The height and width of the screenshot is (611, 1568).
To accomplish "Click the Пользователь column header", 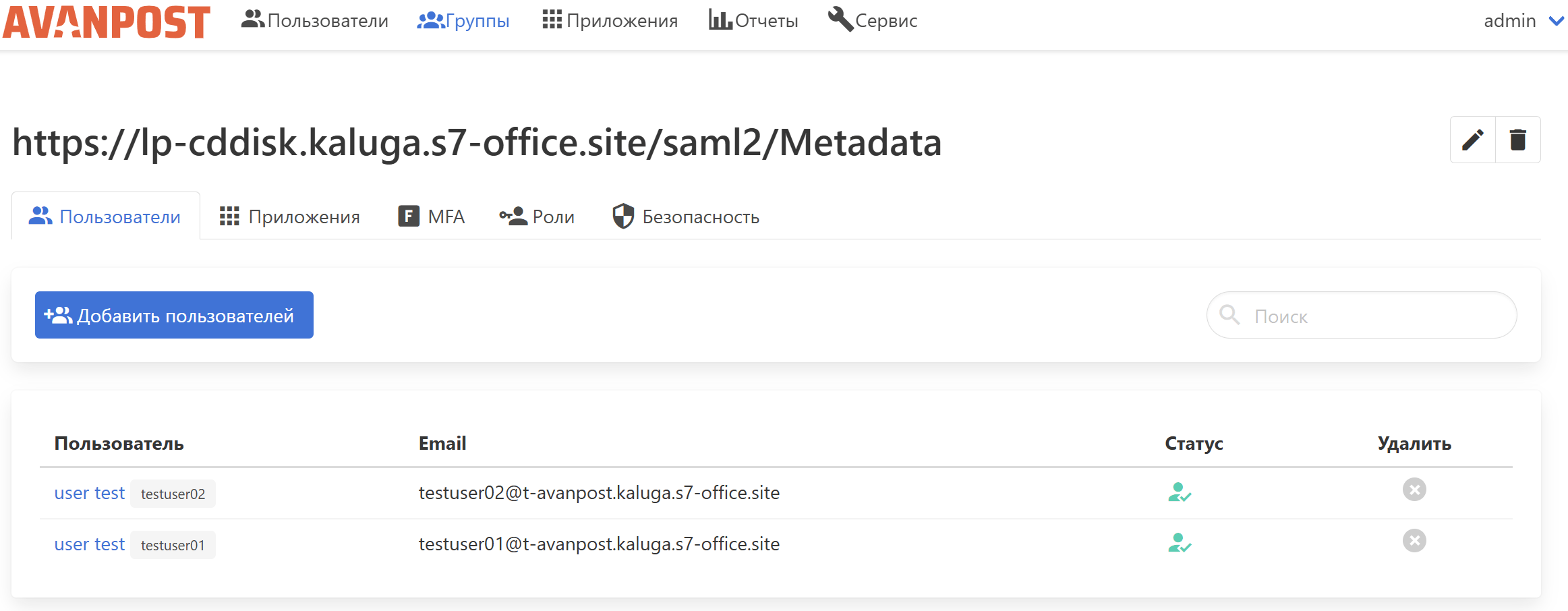I will [119, 444].
